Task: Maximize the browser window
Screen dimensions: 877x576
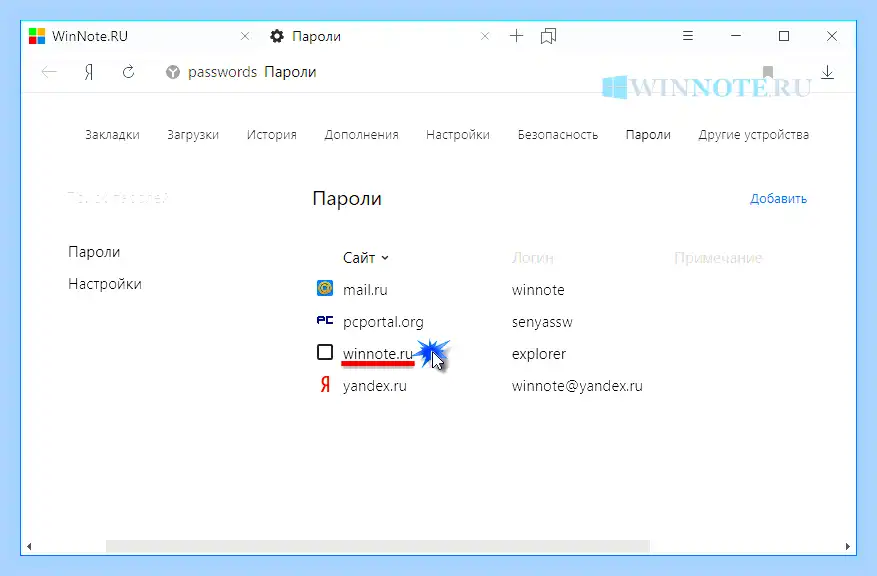Action: (784, 36)
